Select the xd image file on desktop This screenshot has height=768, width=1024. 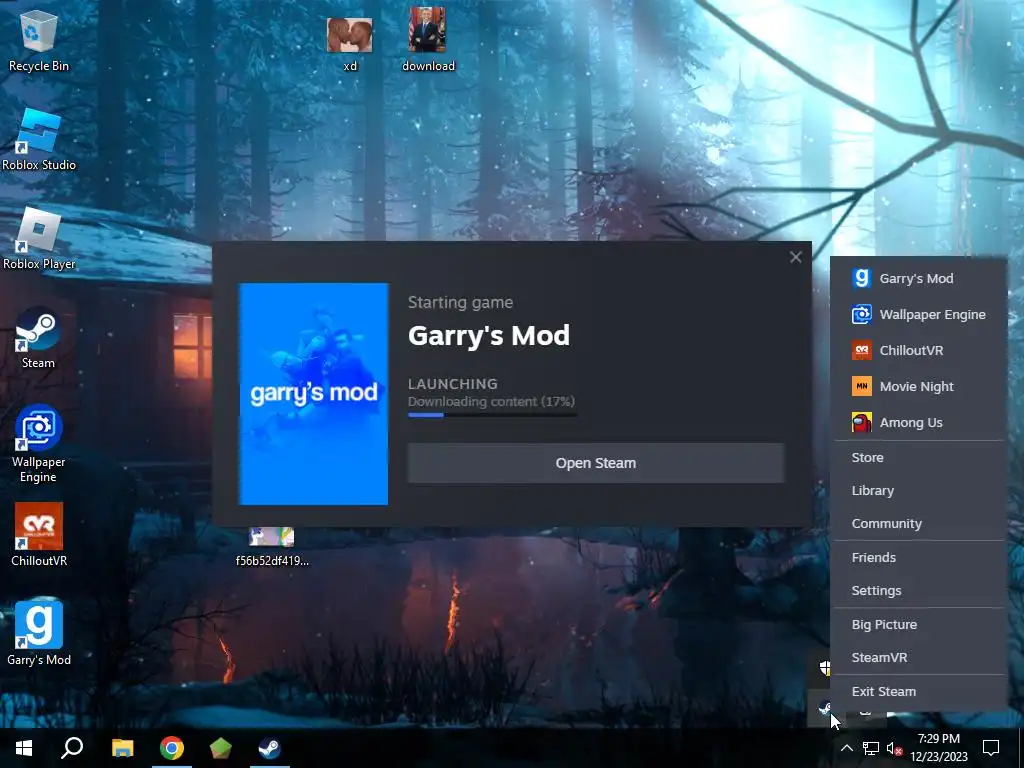(x=350, y=43)
